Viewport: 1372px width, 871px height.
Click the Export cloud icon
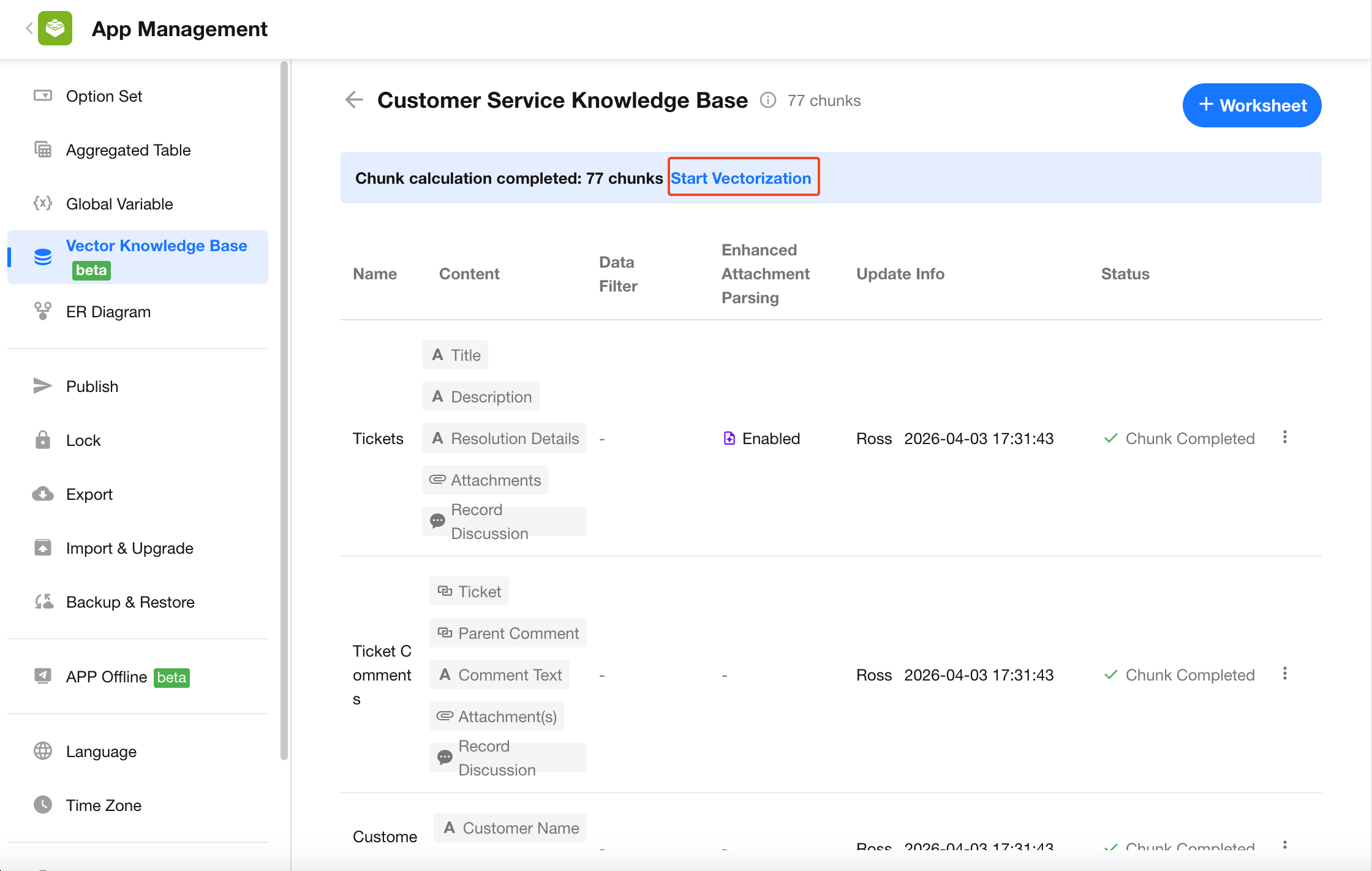(x=42, y=494)
